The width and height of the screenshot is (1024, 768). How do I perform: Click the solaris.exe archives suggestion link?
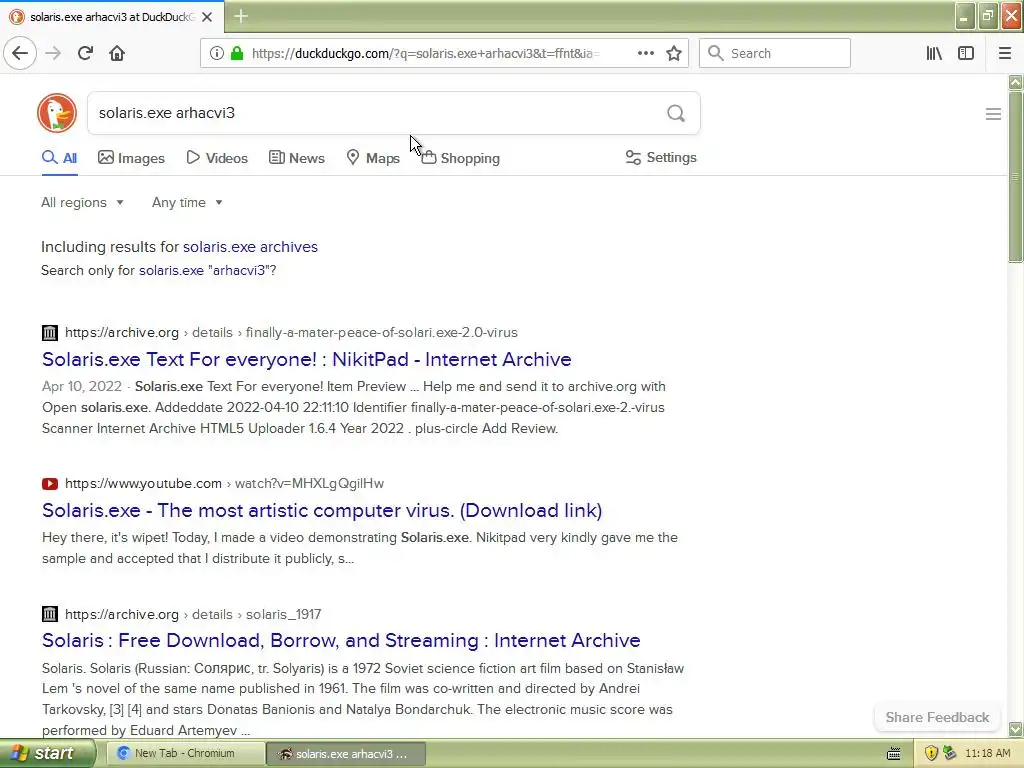tap(250, 247)
